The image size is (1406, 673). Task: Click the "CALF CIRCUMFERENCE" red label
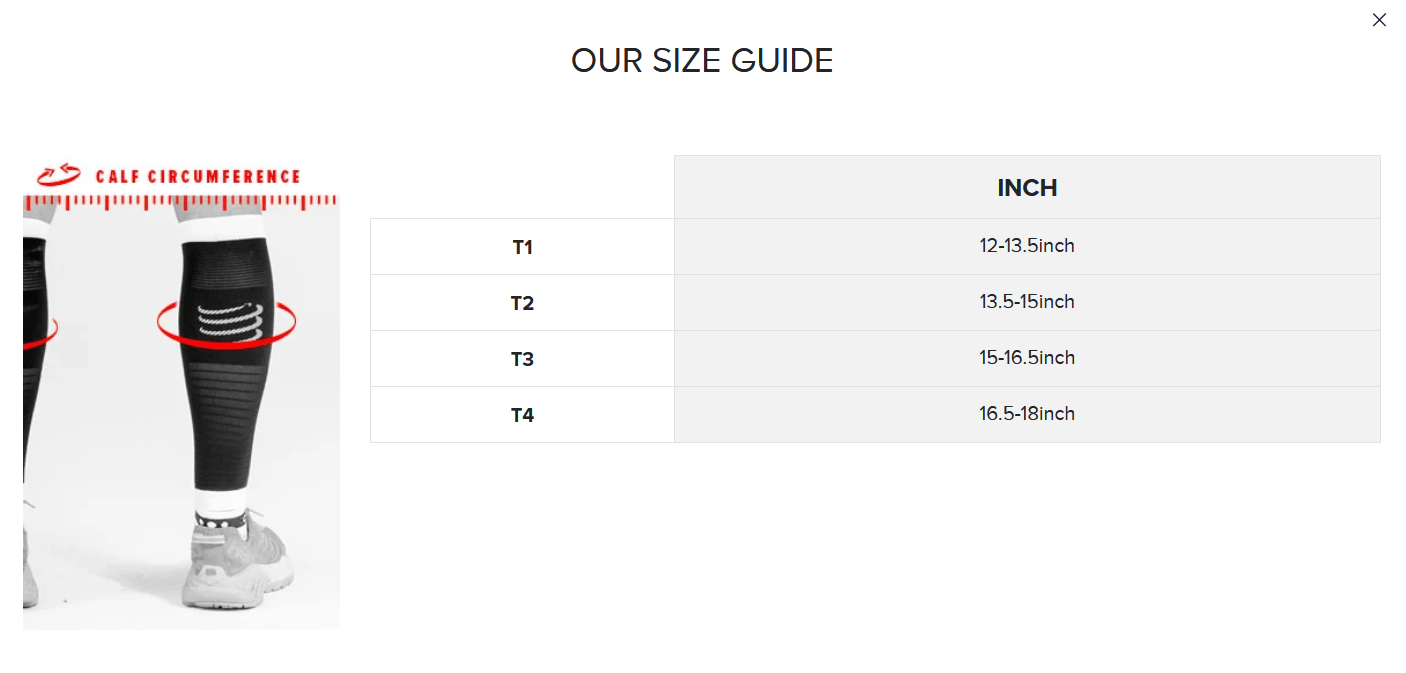[x=198, y=177]
